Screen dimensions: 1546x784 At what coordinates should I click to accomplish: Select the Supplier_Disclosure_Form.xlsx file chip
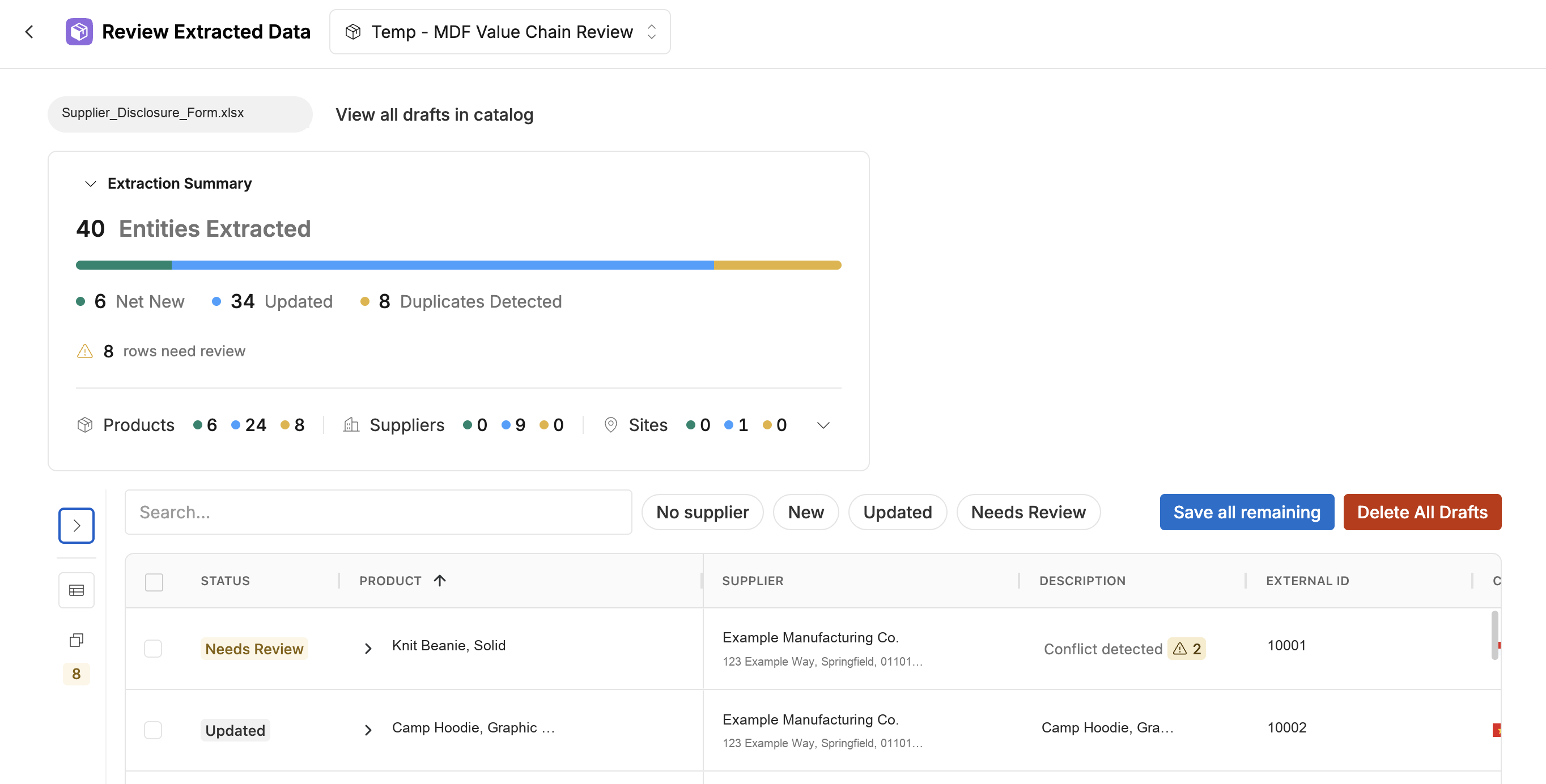[180, 113]
